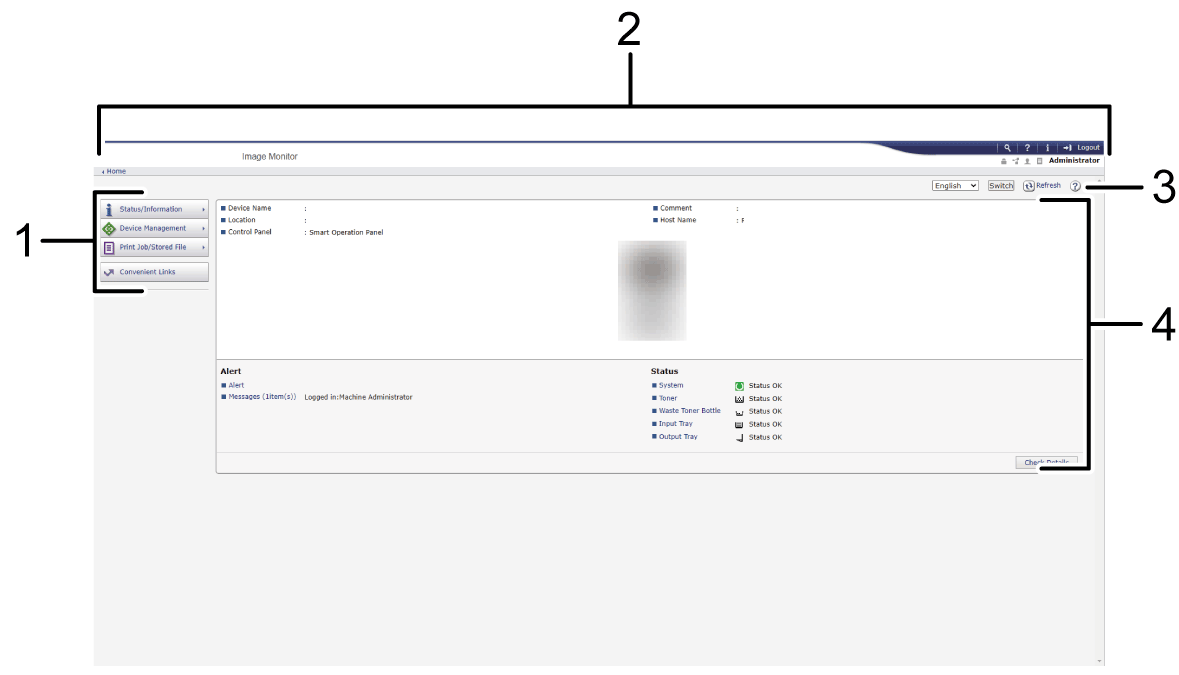Click the circular Refresh icon

tap(1028, 186)
